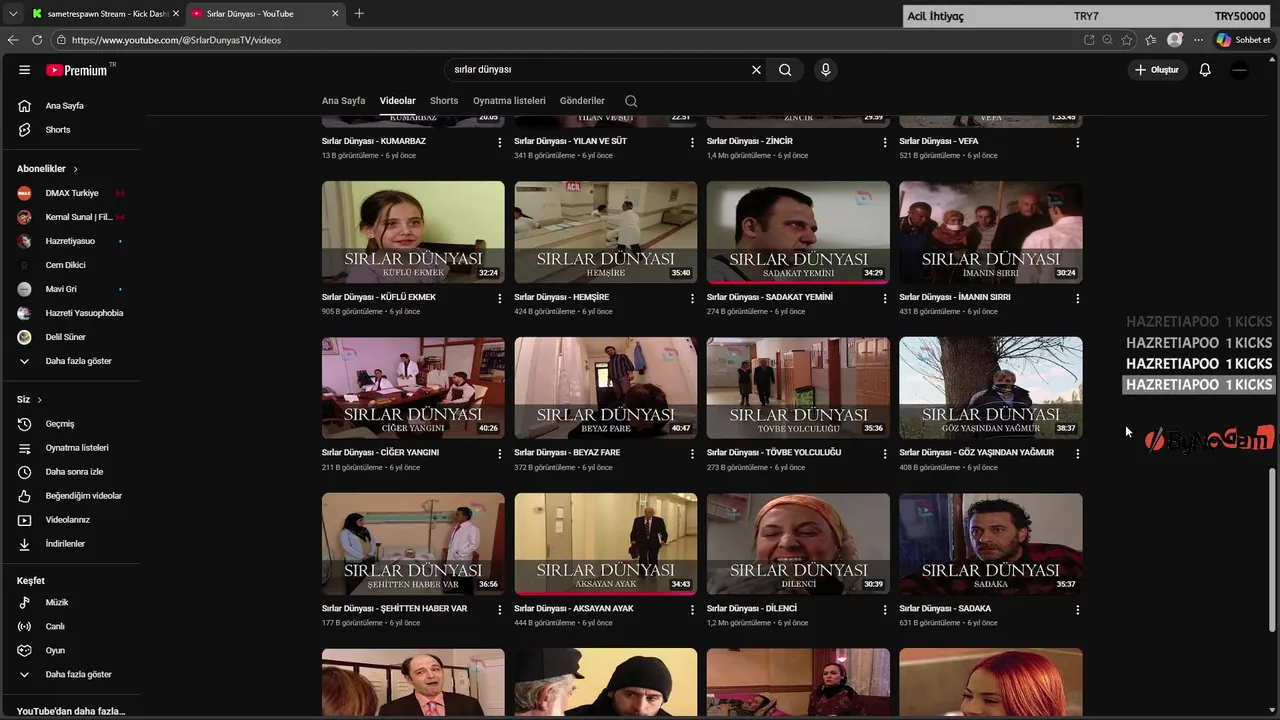Screen dimensions: 1280x720
Task: Close the Sırlar Dünyası YouTube browser tab
Action: coord(335,14)
